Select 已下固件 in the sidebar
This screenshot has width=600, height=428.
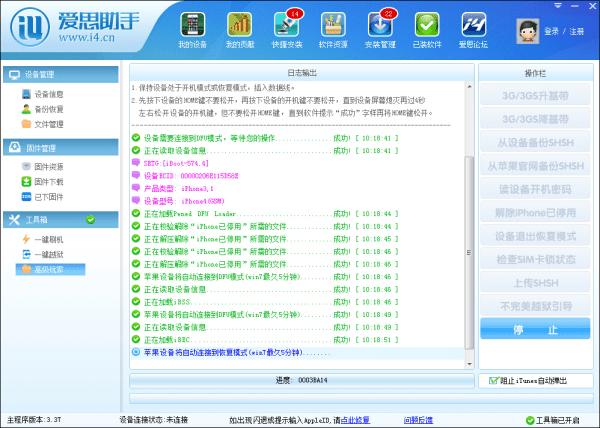42,197
